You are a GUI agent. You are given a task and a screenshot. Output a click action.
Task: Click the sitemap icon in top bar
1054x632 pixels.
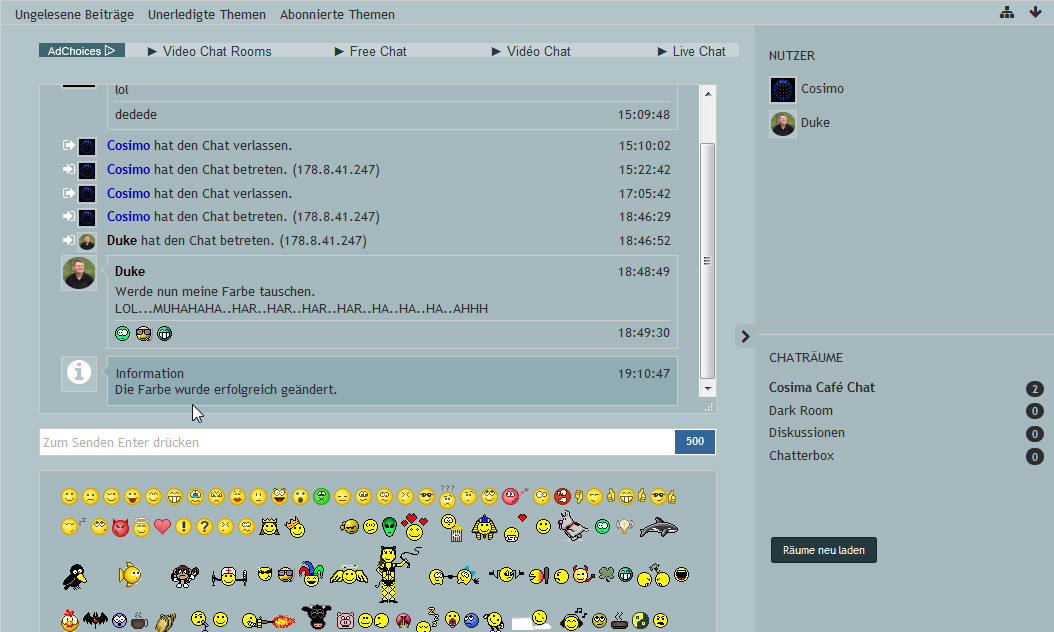1007,13
